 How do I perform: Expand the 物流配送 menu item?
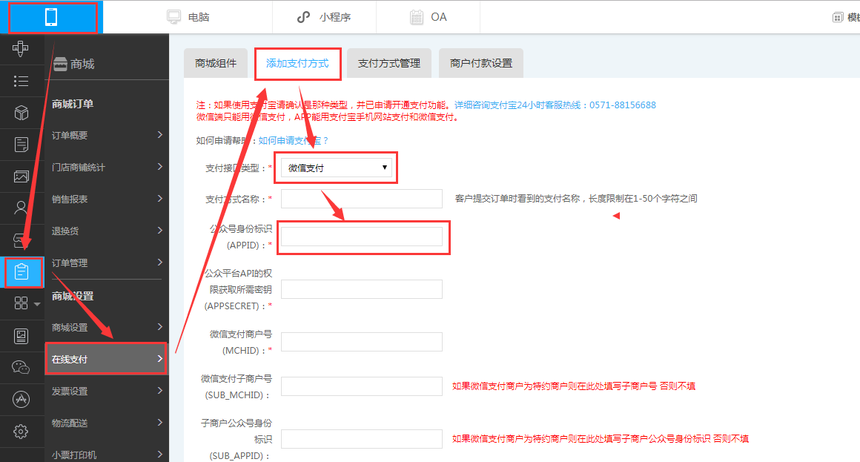(107, 423)
